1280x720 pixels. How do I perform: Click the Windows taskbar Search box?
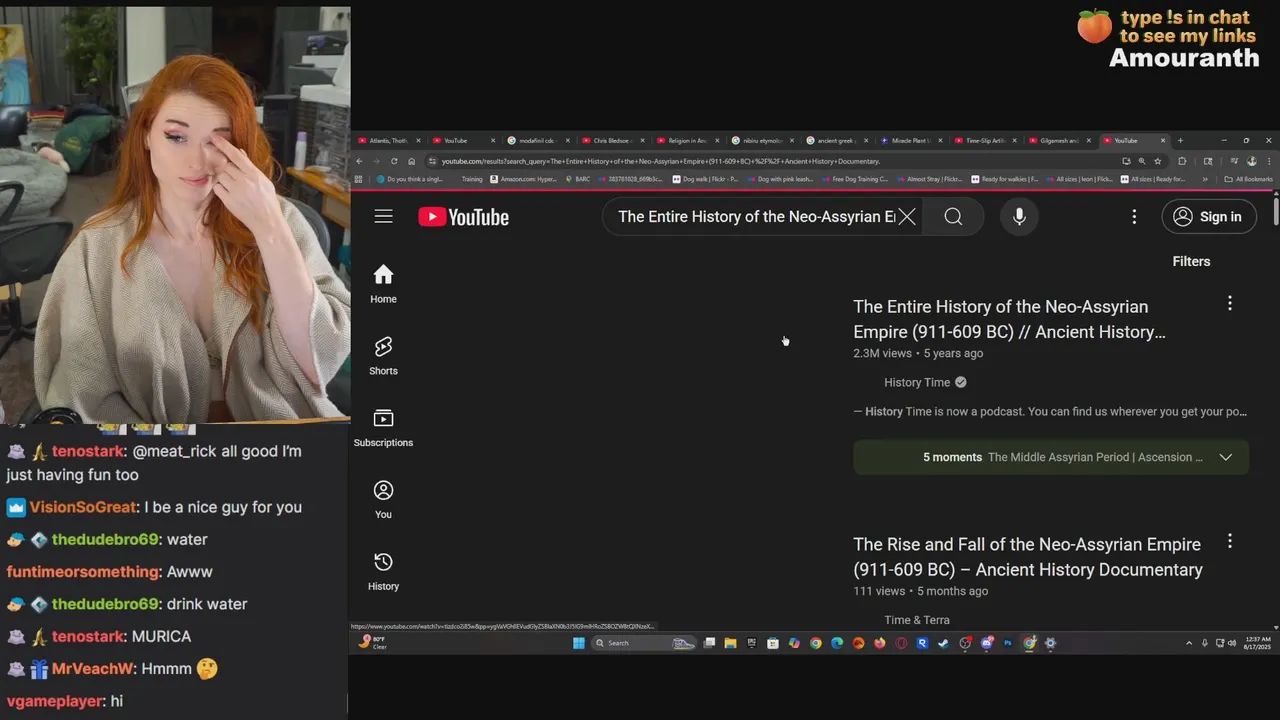click(x=644, y=643)
